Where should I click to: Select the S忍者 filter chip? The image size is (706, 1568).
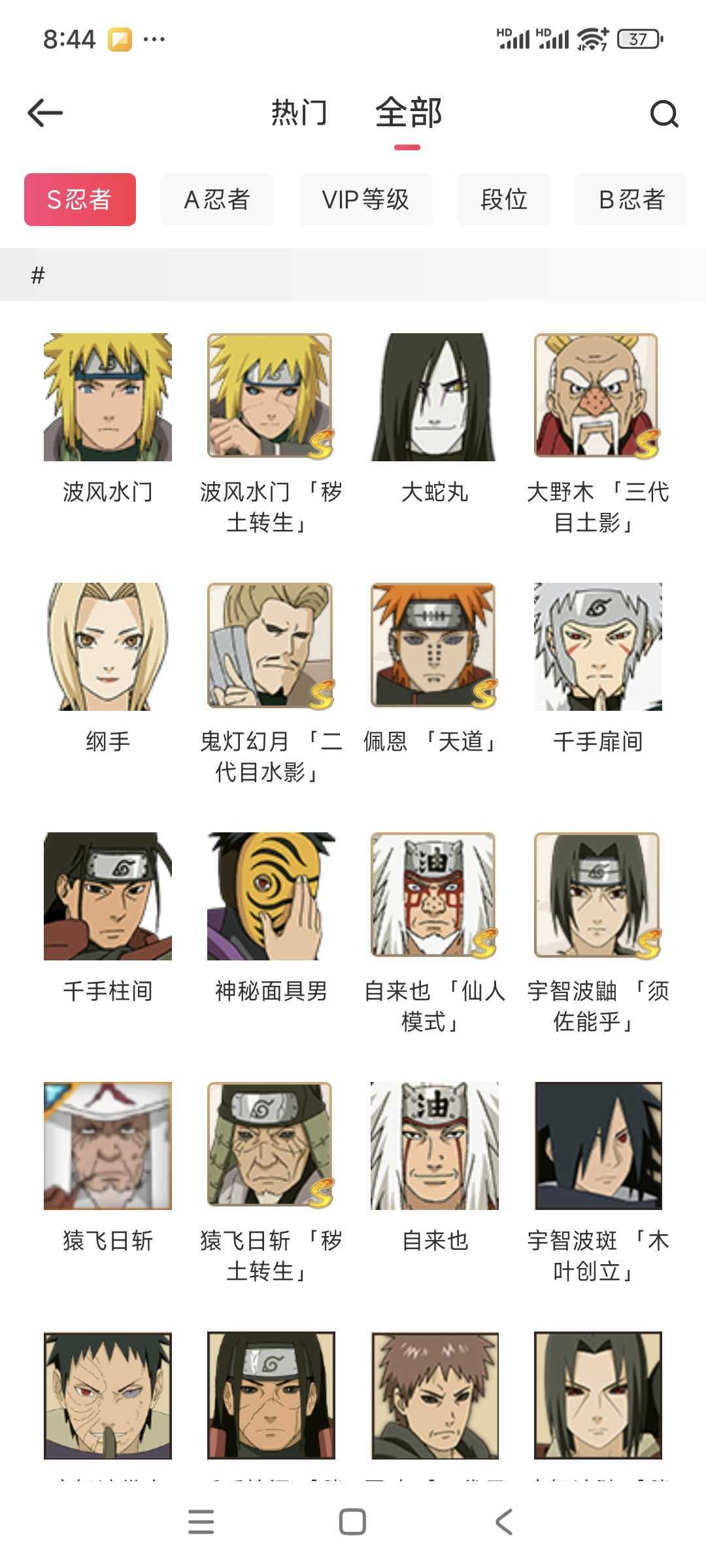point(80,199)
